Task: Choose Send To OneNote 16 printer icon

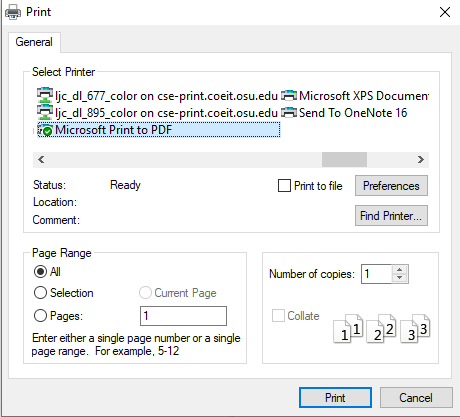Action: pos(289,113)
